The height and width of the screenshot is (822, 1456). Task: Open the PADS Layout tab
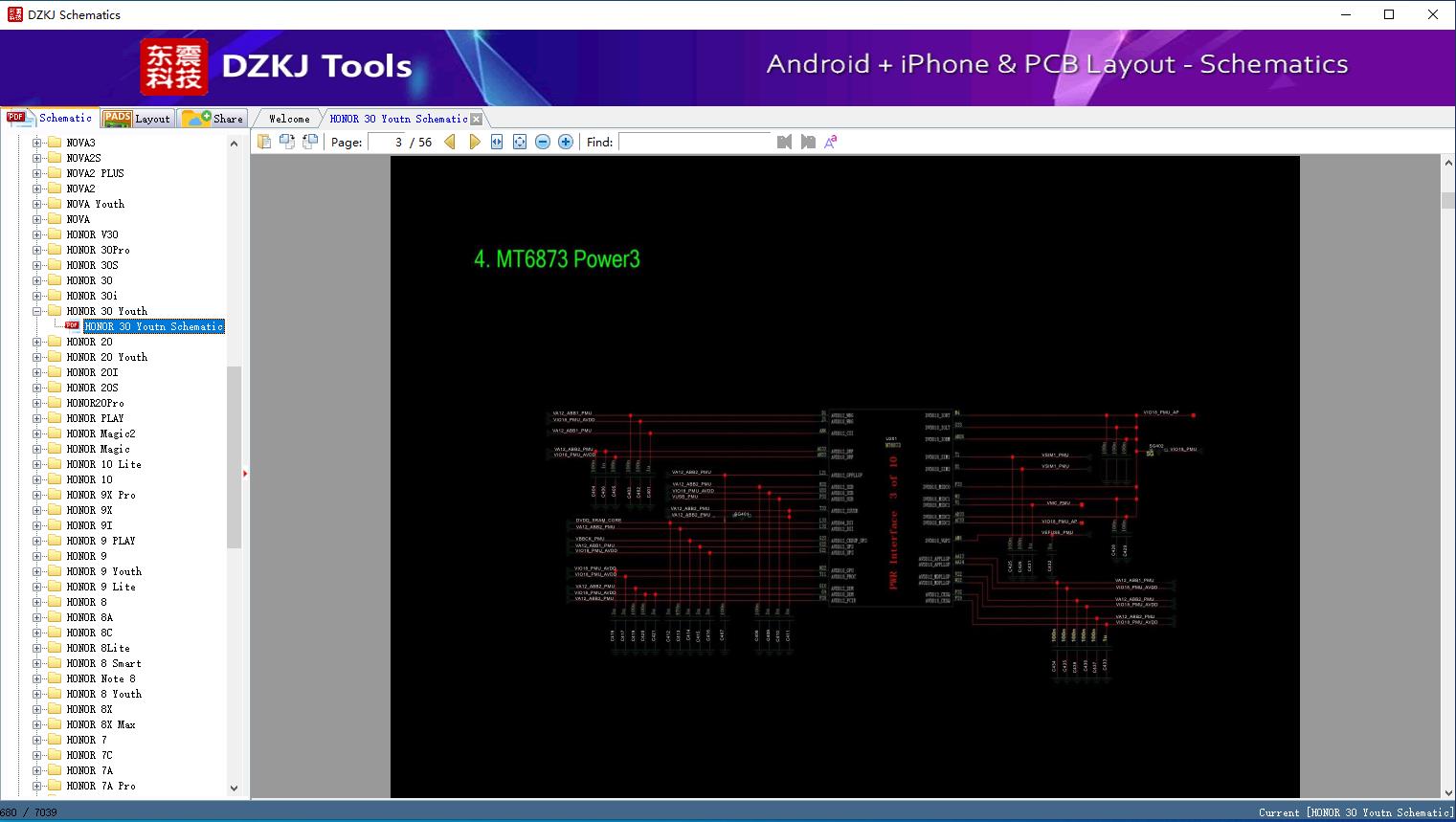pyautogui.click(x=137, y=119)
